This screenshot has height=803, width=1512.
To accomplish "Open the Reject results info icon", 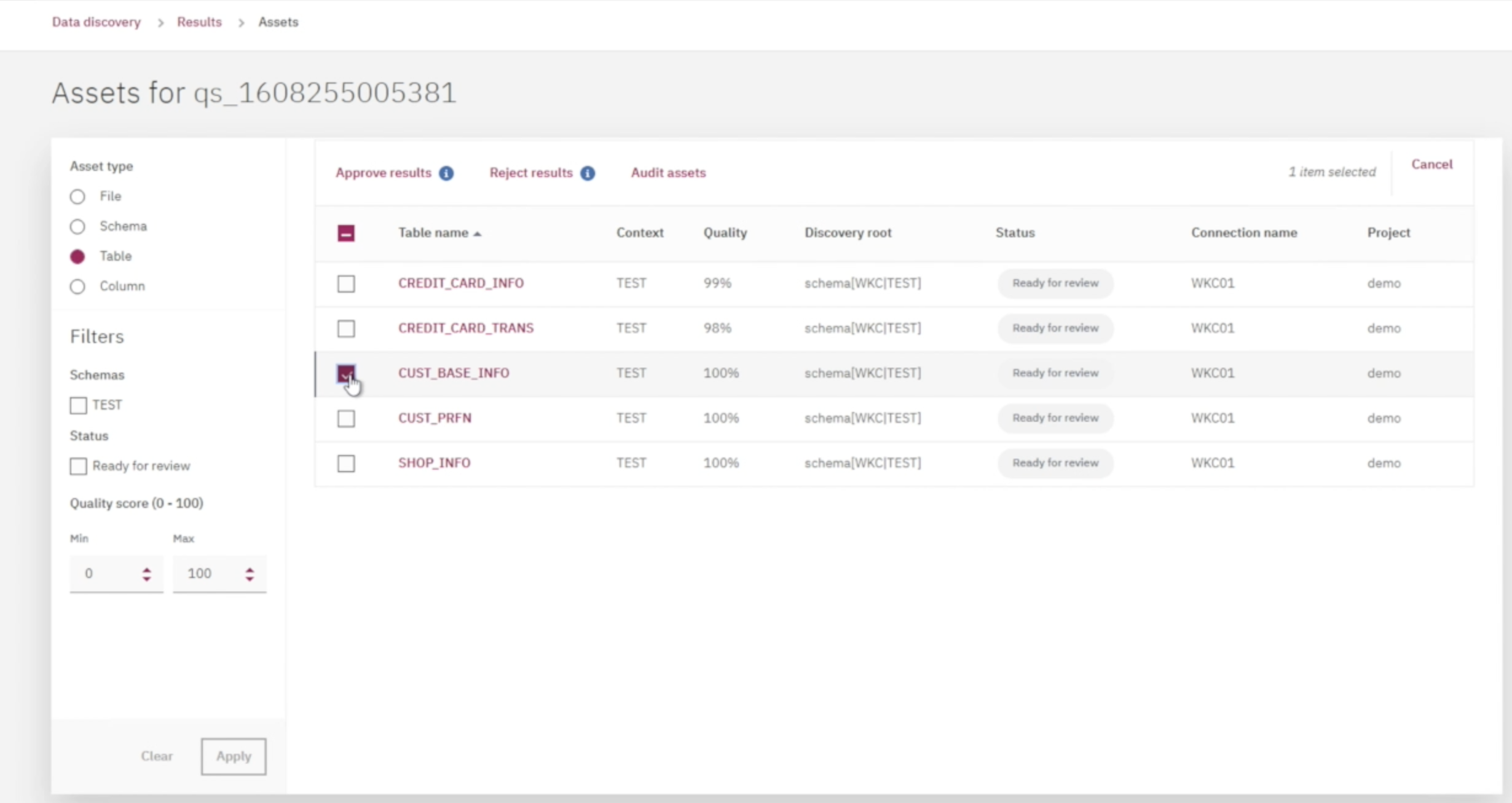I will pos(588,173).
